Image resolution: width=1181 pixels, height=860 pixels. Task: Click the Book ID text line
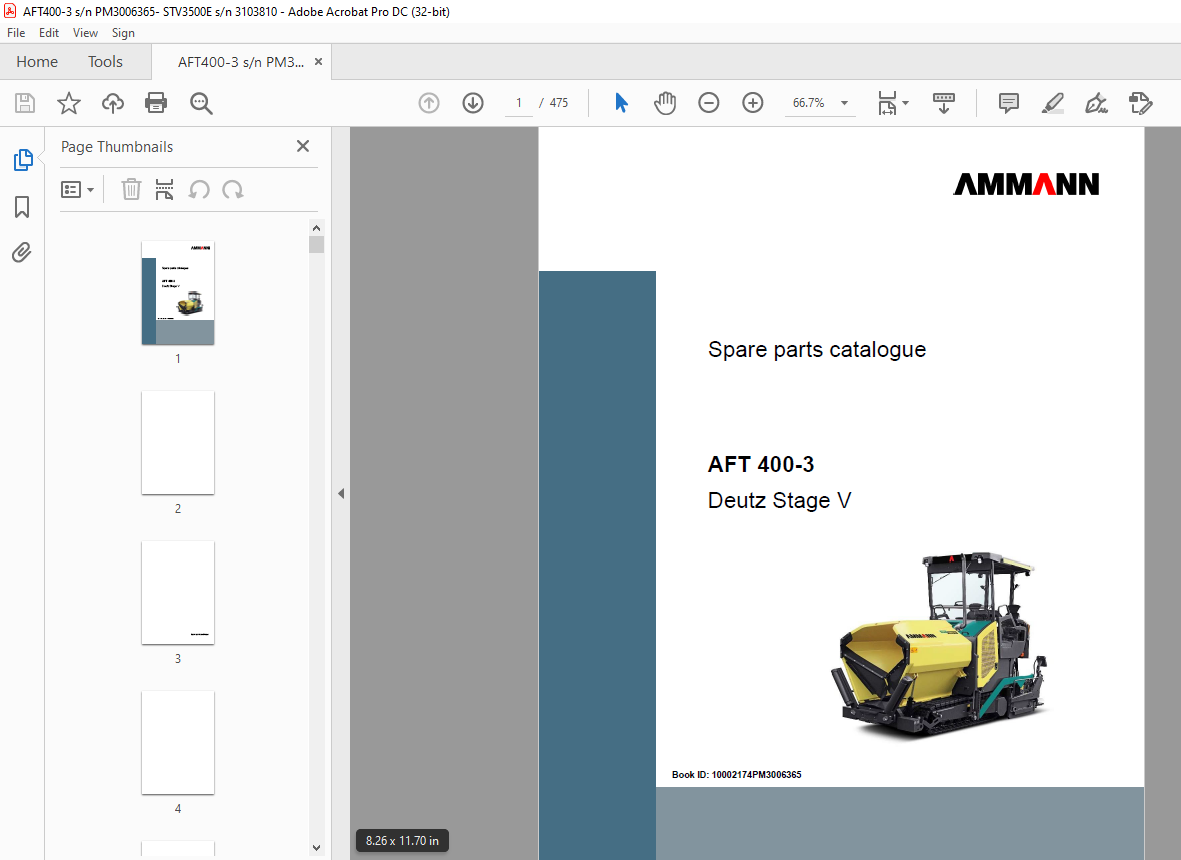pos(737,774)
